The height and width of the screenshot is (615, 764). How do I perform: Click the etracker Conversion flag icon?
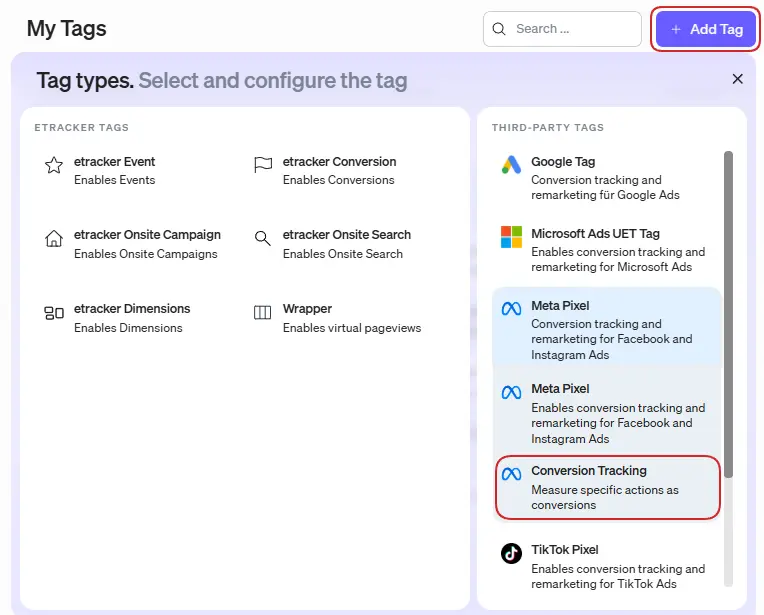263,165
